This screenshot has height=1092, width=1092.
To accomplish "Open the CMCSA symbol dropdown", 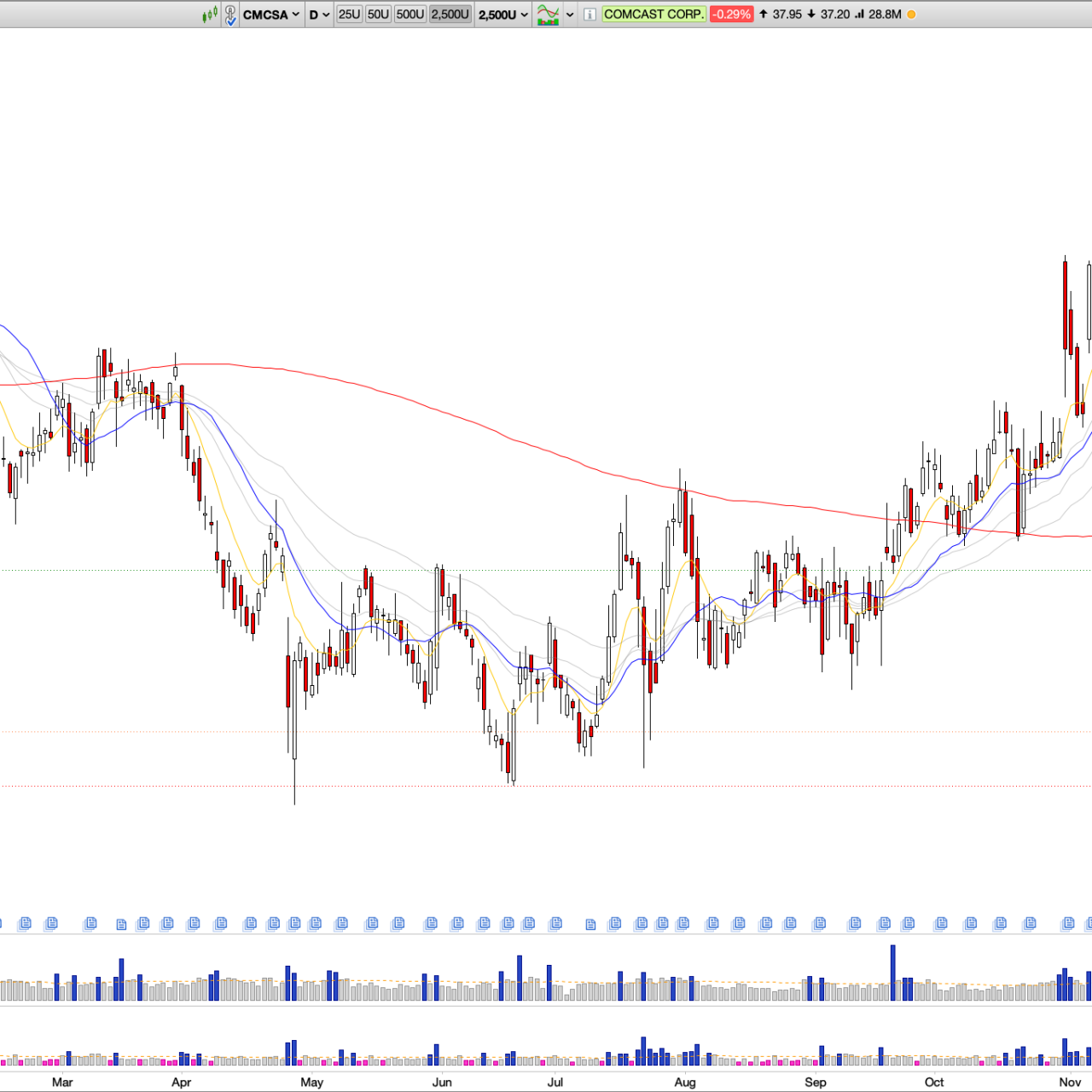I will click(271, 15).
